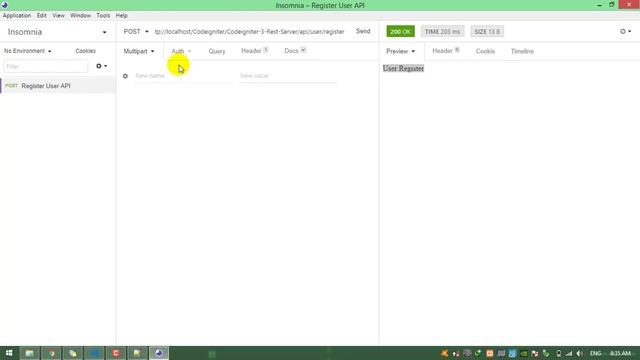The image size is (640, 360).
Task: Click the NVIDIA tray icon
Action: [x=523, y=353]
